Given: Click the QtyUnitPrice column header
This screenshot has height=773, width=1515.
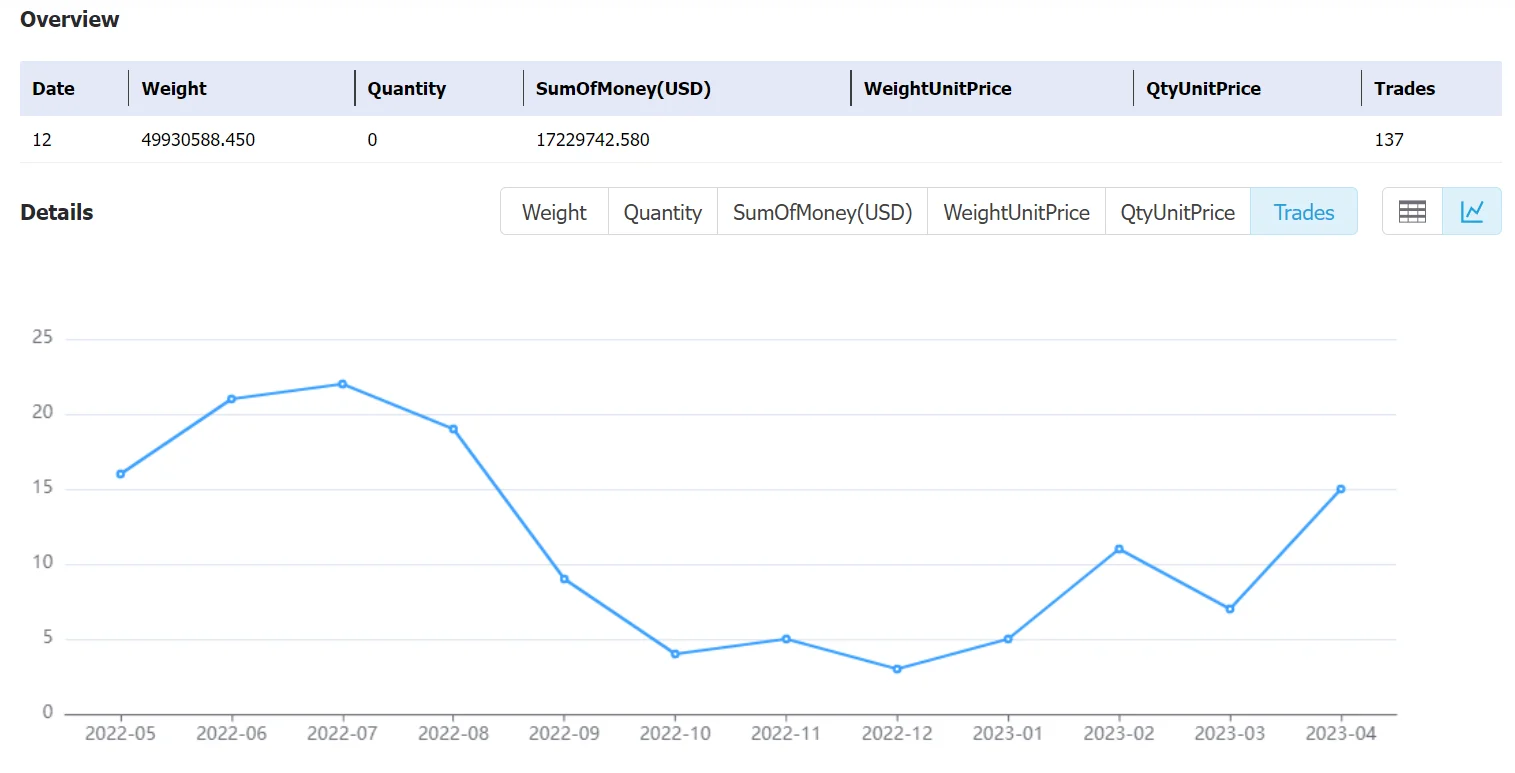Looking at the screenshot, I should tap(1203, 88).
